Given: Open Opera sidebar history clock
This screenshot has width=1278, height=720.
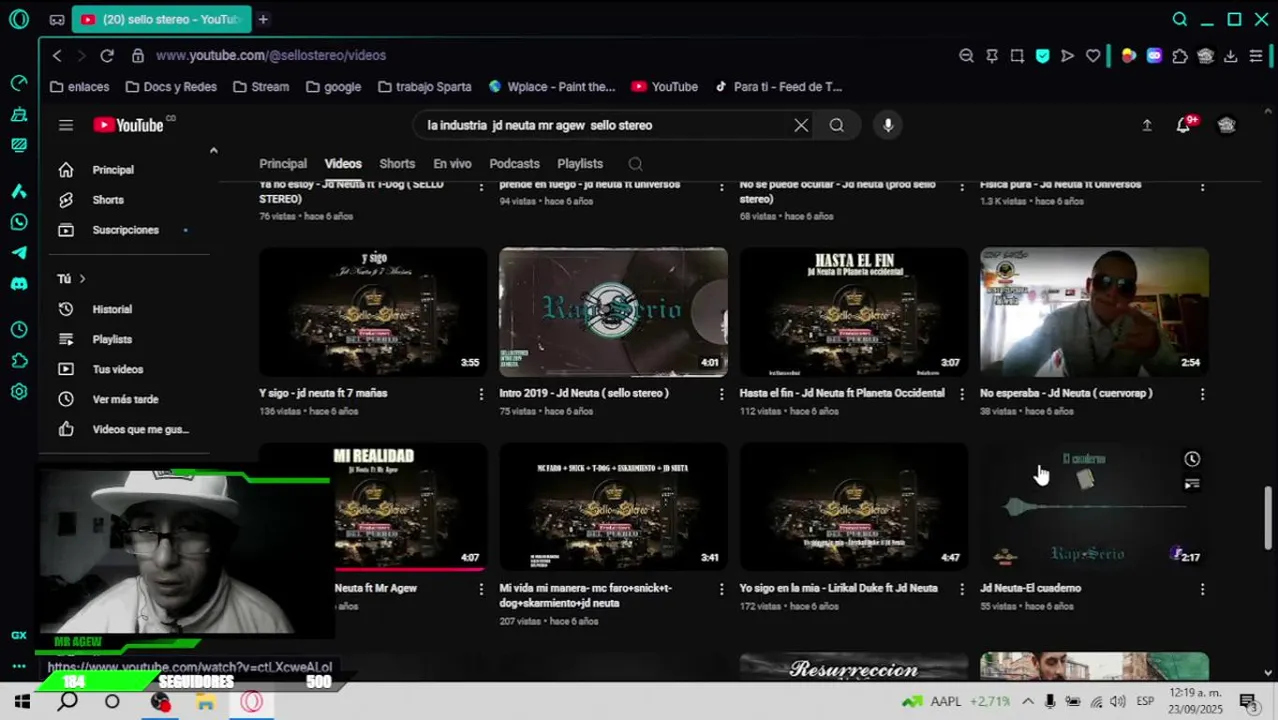Looking at the screenshot, I should coord(19,330).
